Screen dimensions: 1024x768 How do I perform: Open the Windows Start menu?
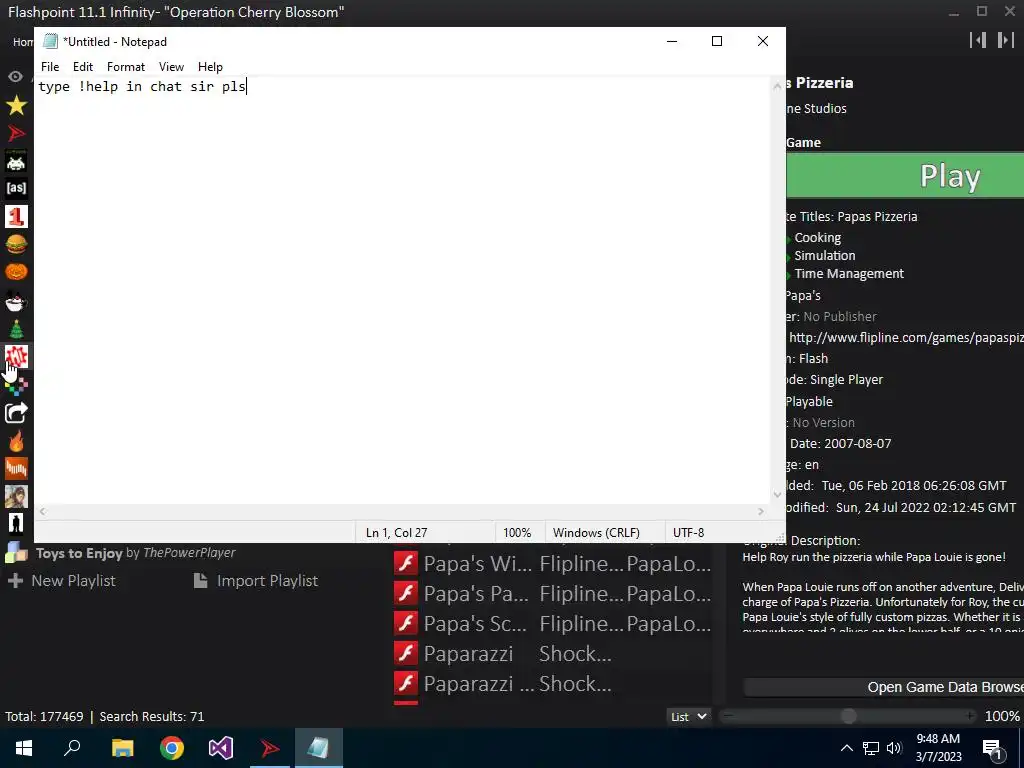(x=24, y=748)
